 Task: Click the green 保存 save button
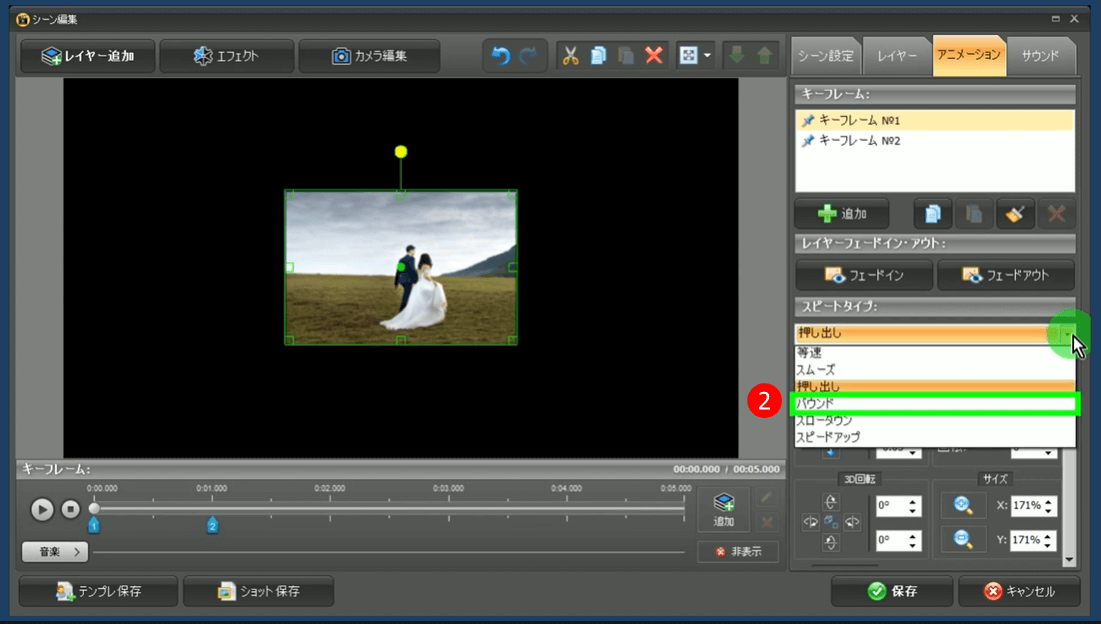[x=892, y=591]
